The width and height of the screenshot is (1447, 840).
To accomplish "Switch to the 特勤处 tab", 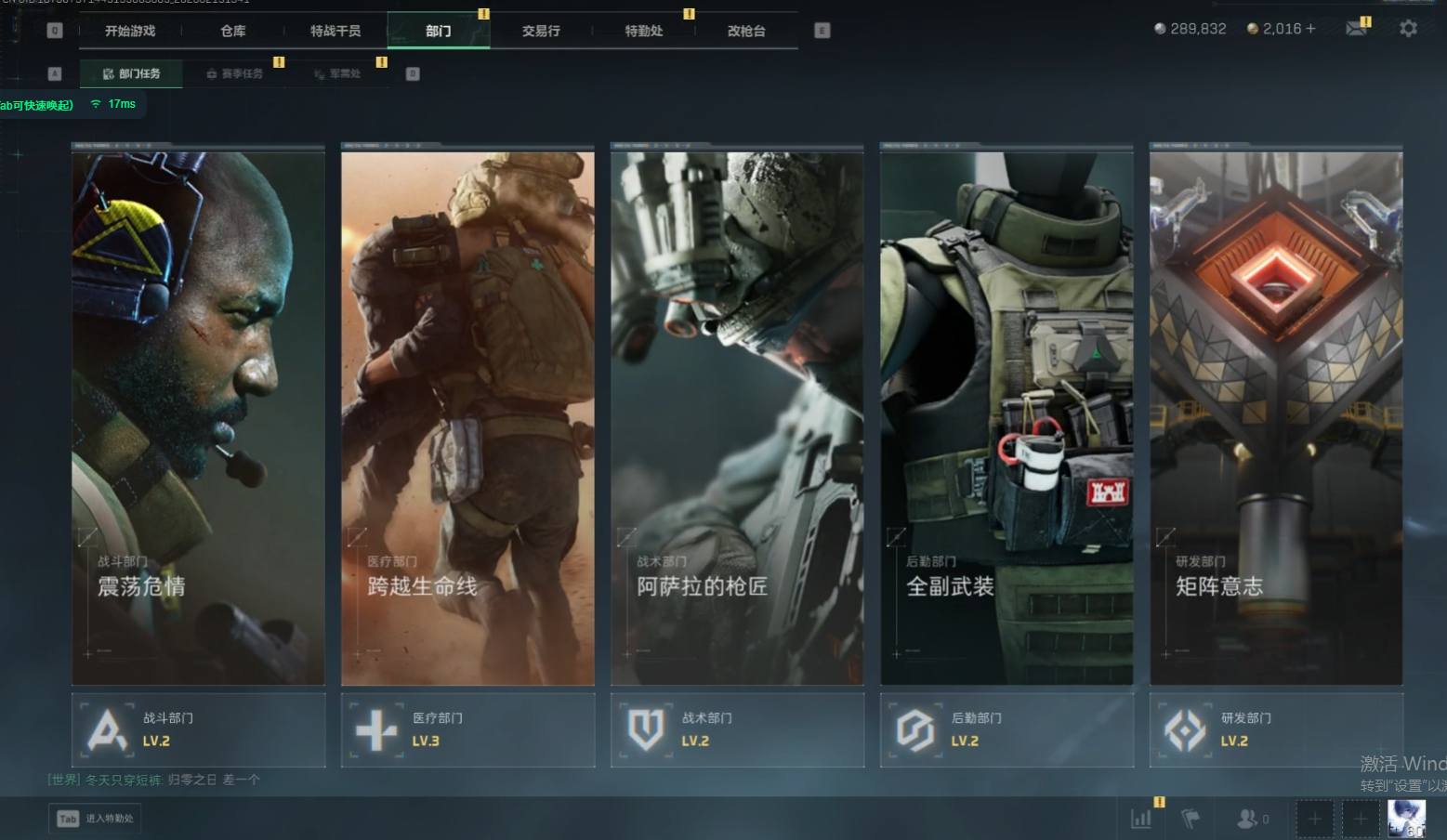I will pos(644,31).
